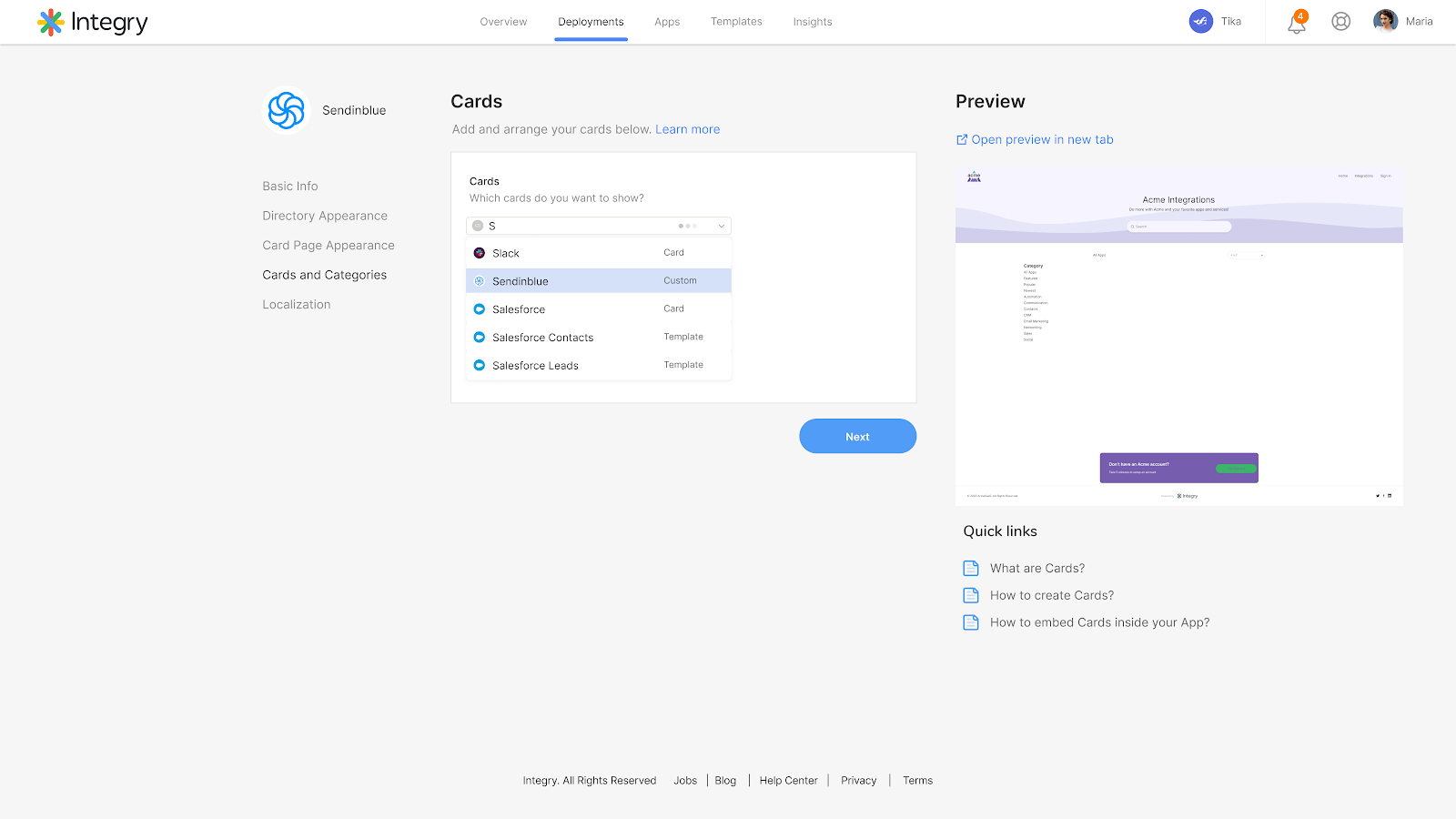This screenshot has height=819, width=1456.
Task: Open the Templates tab
Action: 736,22
